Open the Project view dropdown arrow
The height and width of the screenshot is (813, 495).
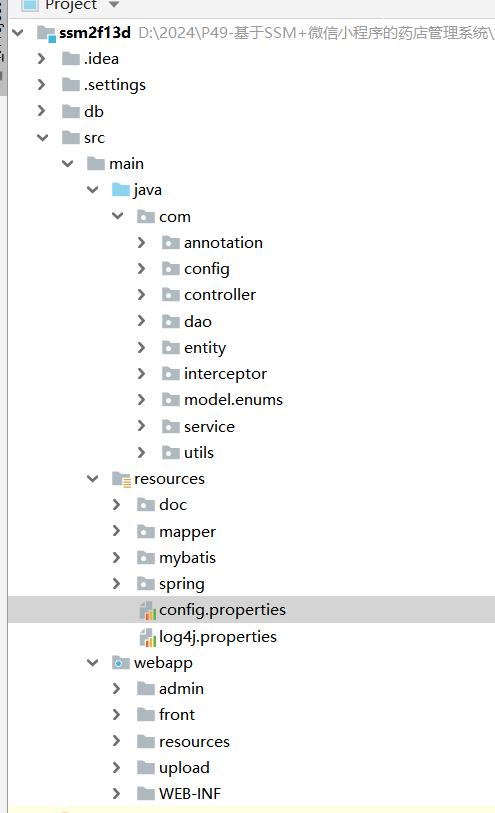[x=114, y=5]
